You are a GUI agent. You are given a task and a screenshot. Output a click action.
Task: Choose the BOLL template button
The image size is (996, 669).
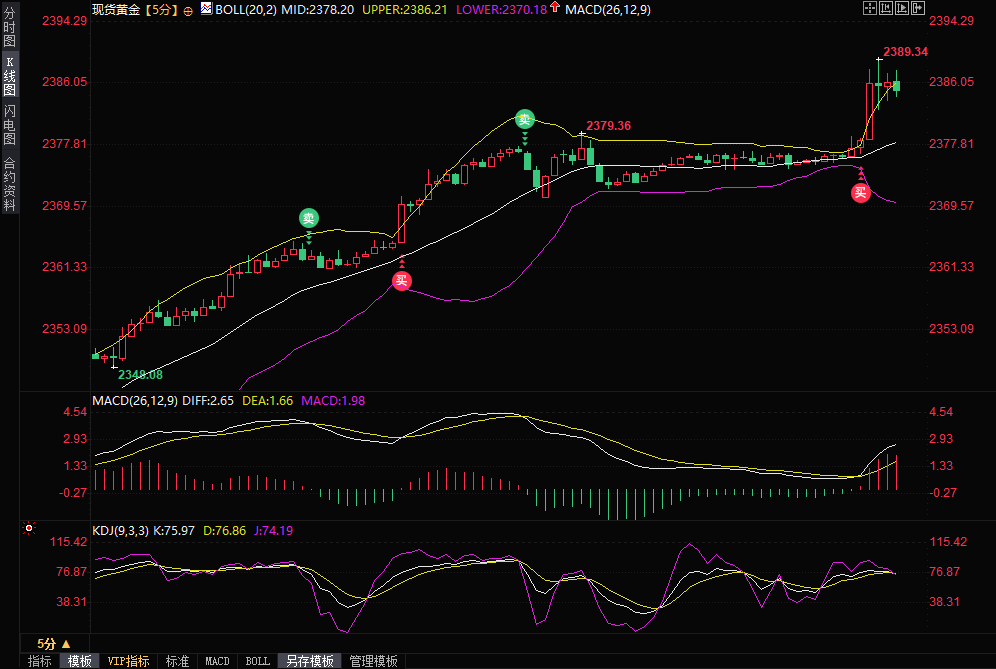coord(257,661)
